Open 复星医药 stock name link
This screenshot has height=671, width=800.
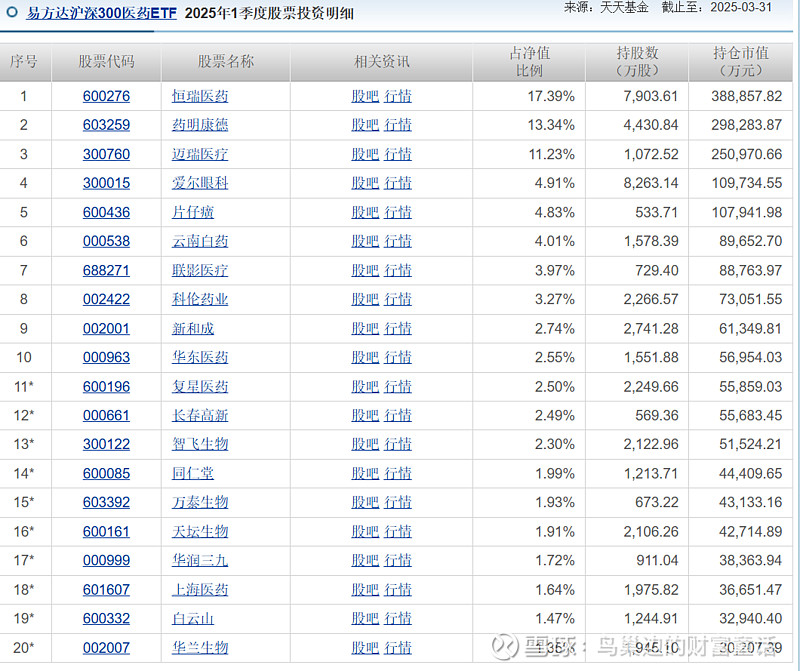pos(200,387)
